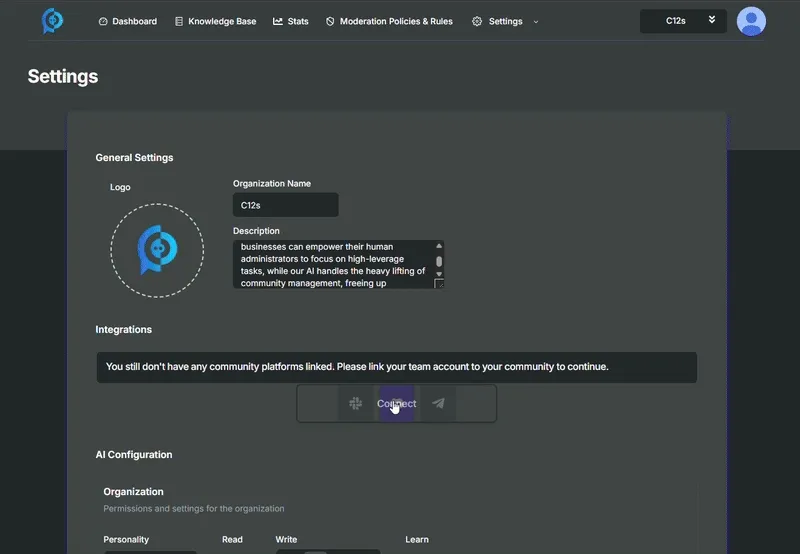Click the organization switcher double-chevron arrow
Image resolution: width=800 pixels, height=554 pixels.
711,20
